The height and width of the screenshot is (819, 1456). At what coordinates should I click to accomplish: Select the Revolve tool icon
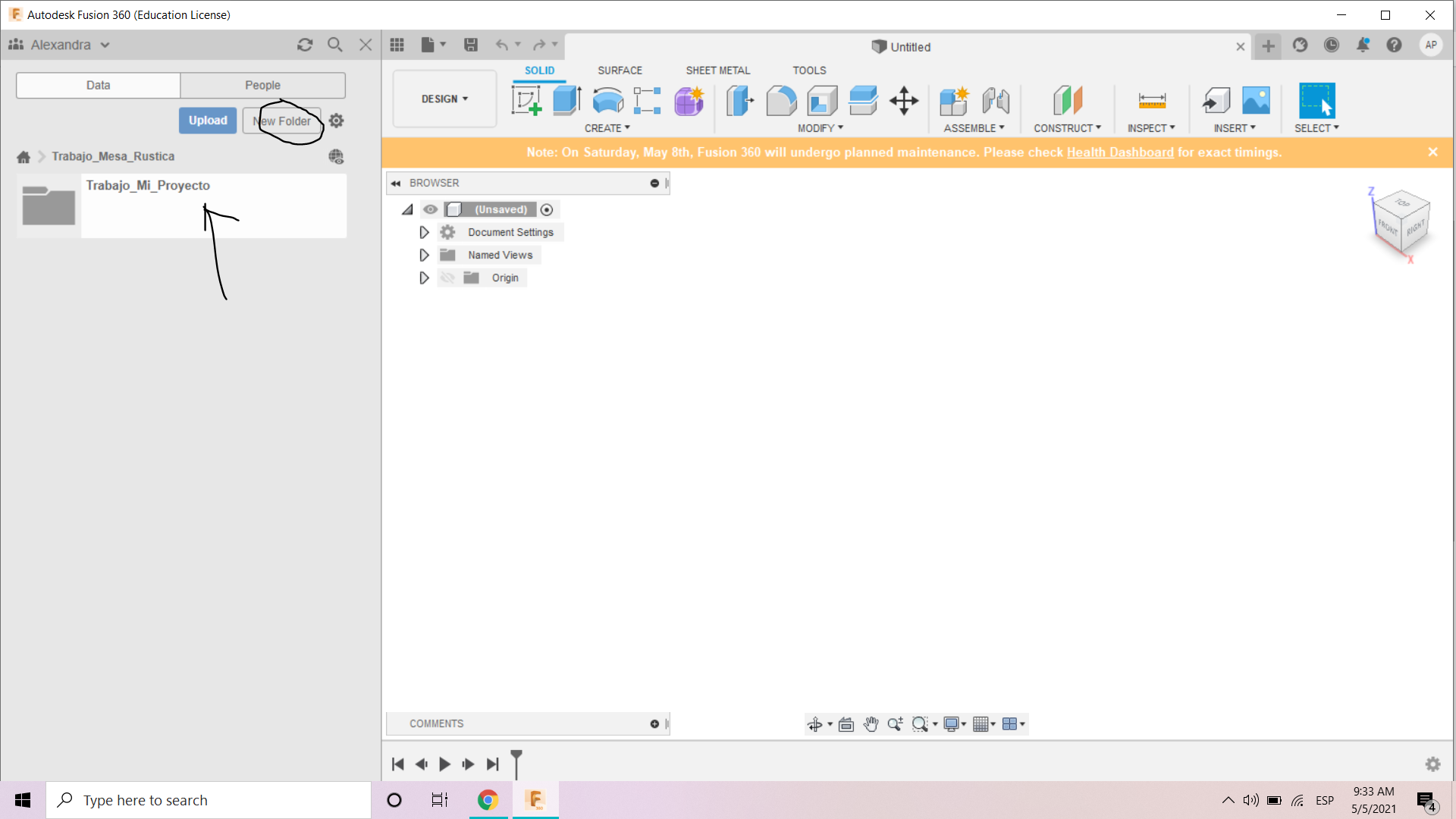tap(607, 101)
